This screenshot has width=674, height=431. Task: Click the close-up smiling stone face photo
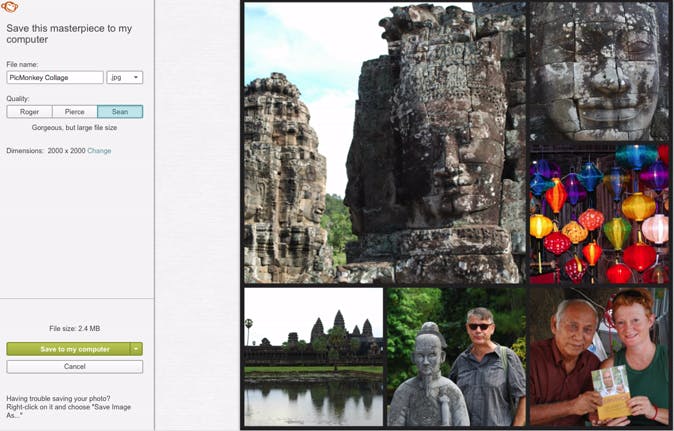click(599, 71)
